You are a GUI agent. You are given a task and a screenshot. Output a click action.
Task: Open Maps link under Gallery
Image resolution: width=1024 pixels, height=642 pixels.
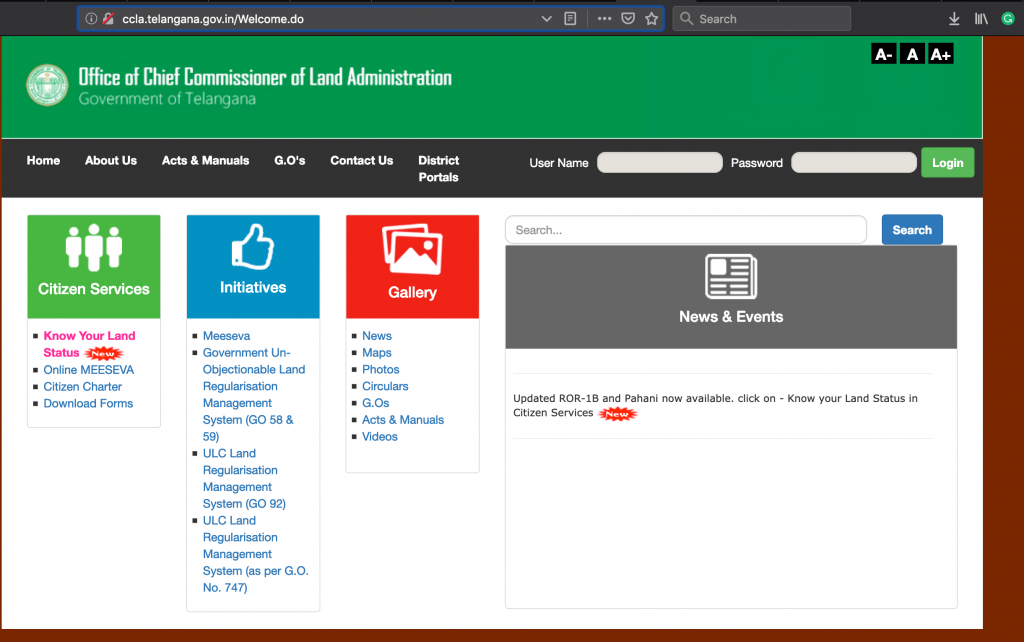(377, 353)
